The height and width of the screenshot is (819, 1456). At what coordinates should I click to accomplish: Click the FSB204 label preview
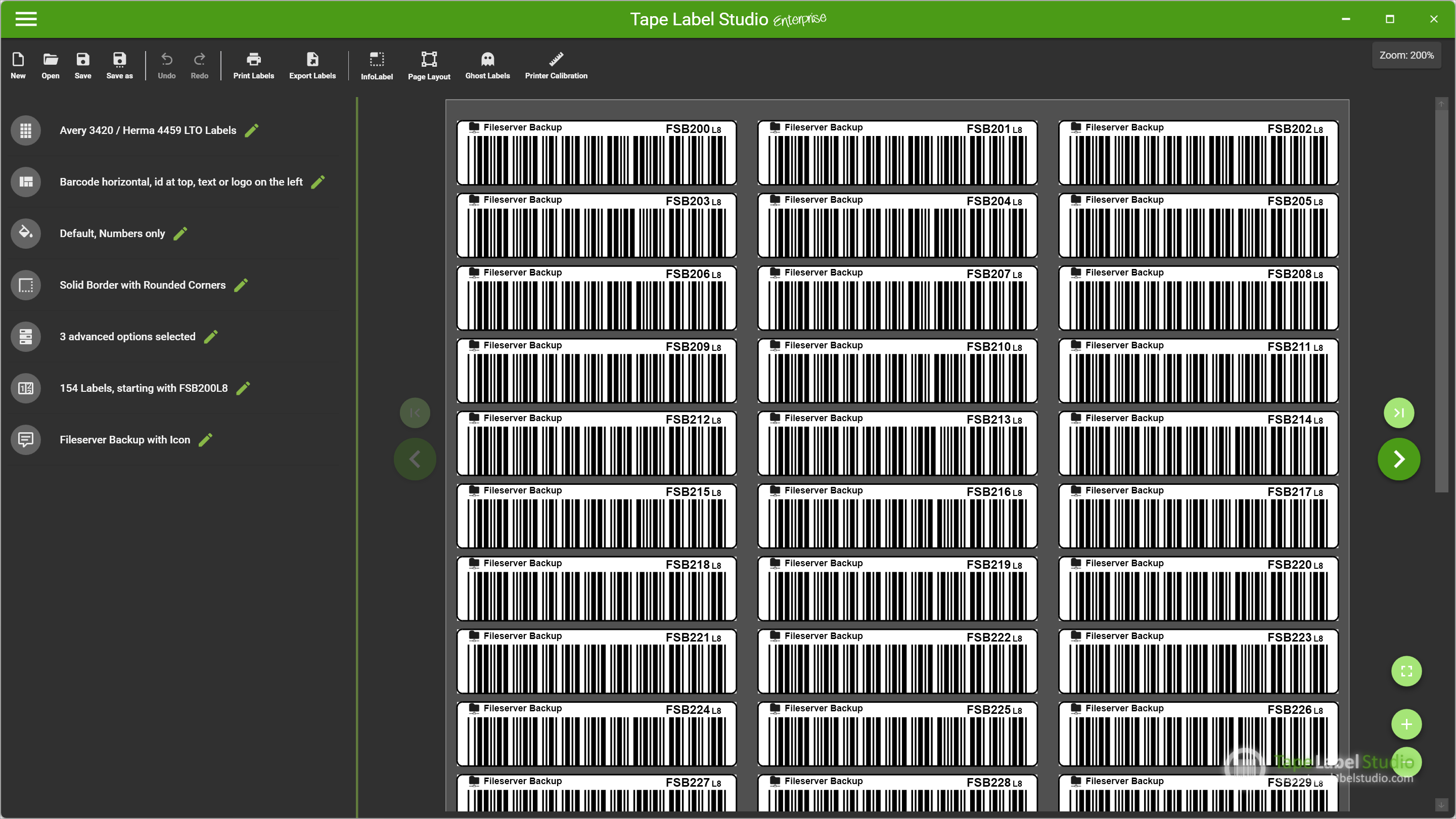(897, 225)
